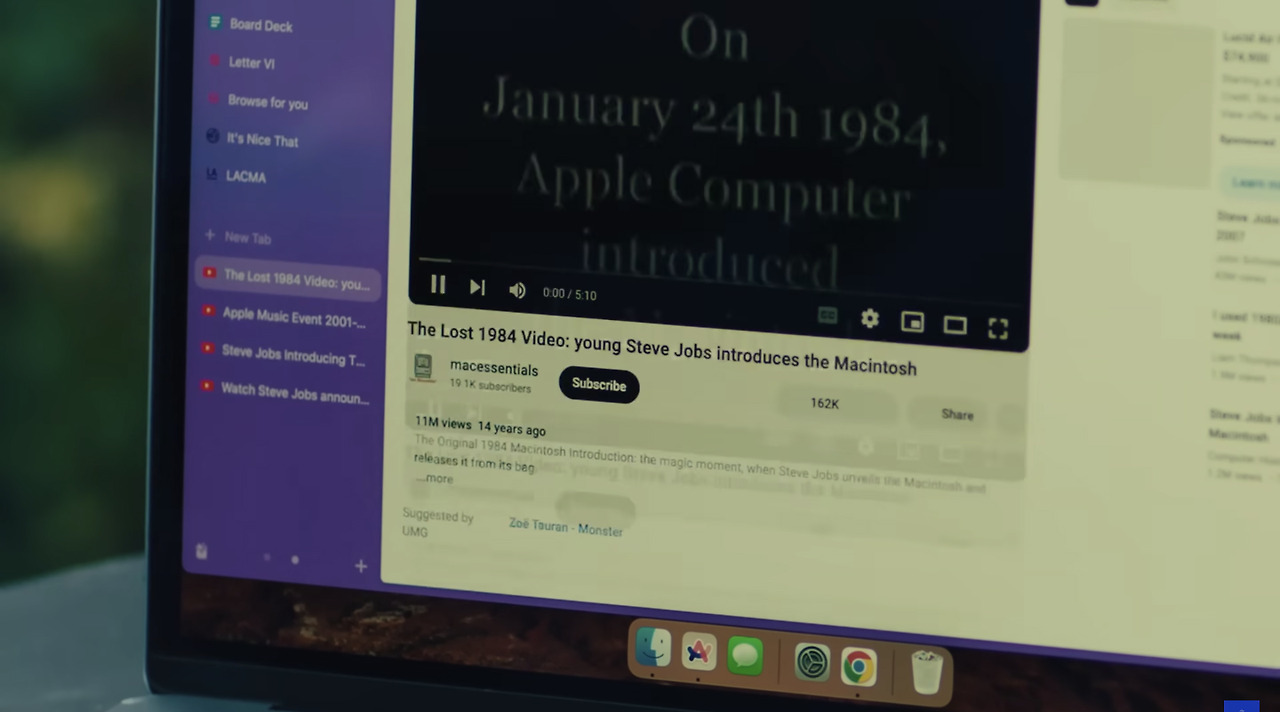Open Google Chrome from the Dock
The image size is (1280, 712).
[858, 666]
